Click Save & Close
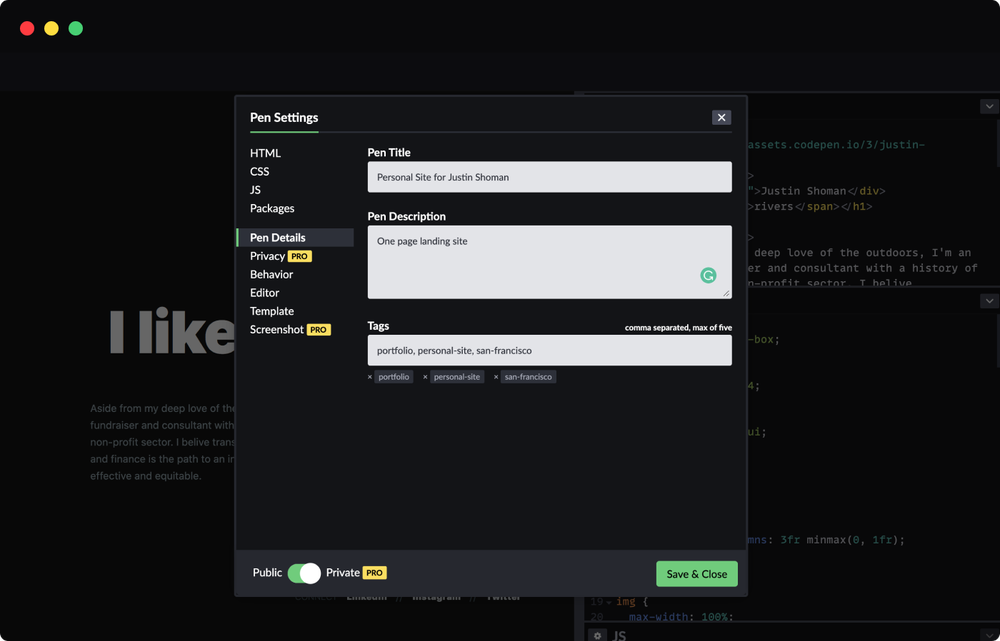Viewport: 1000px width, 641px height. [x=696, y=573]
